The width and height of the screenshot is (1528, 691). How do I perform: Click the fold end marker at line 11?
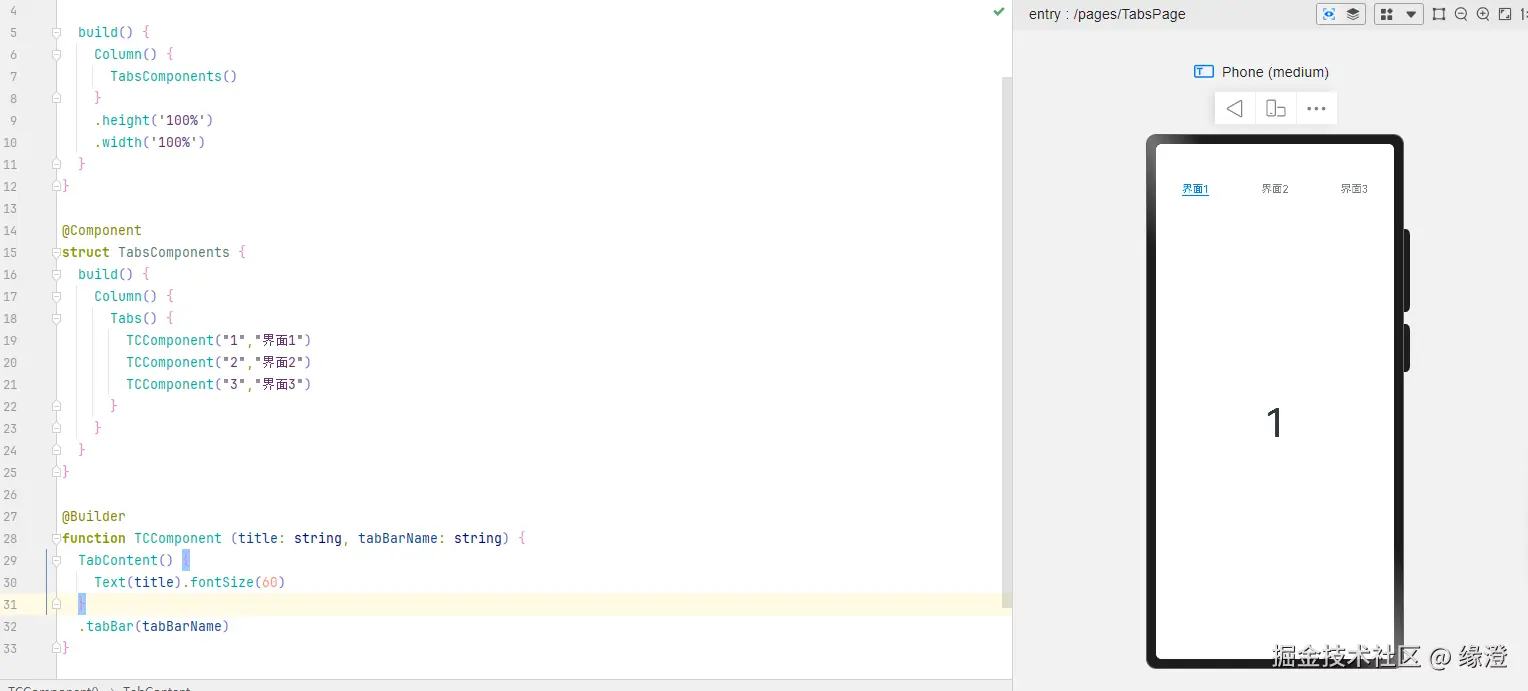[56, 164]
